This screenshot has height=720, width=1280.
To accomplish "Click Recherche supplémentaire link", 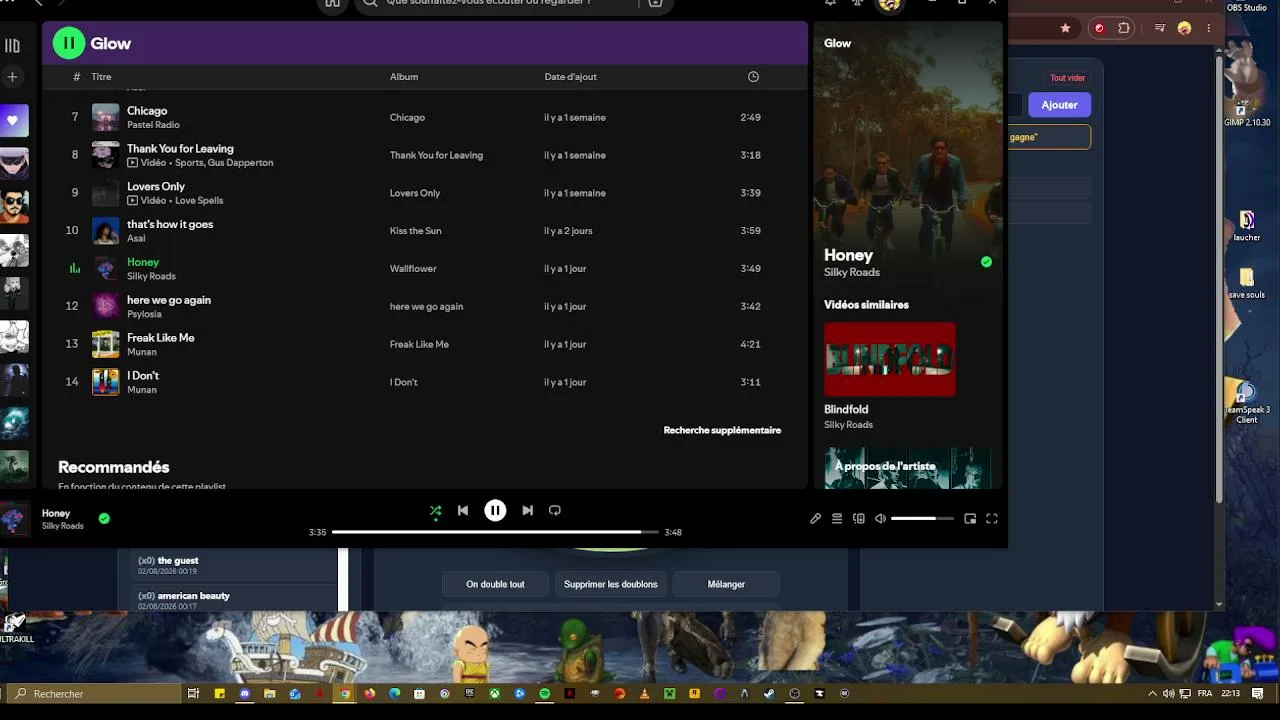I will click(722, 430).
